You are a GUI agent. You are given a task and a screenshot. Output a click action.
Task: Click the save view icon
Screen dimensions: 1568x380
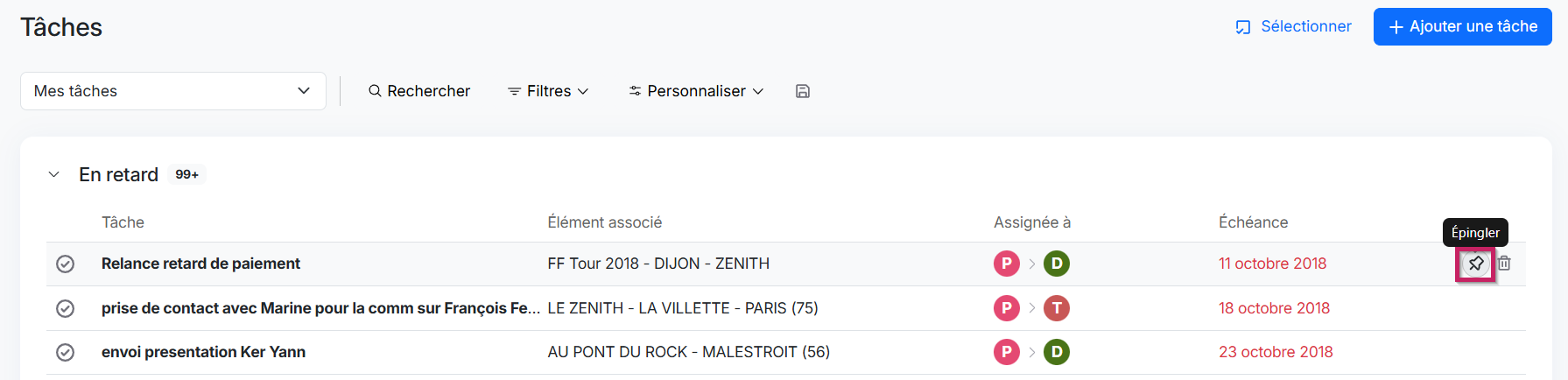(x=803, y=91)
